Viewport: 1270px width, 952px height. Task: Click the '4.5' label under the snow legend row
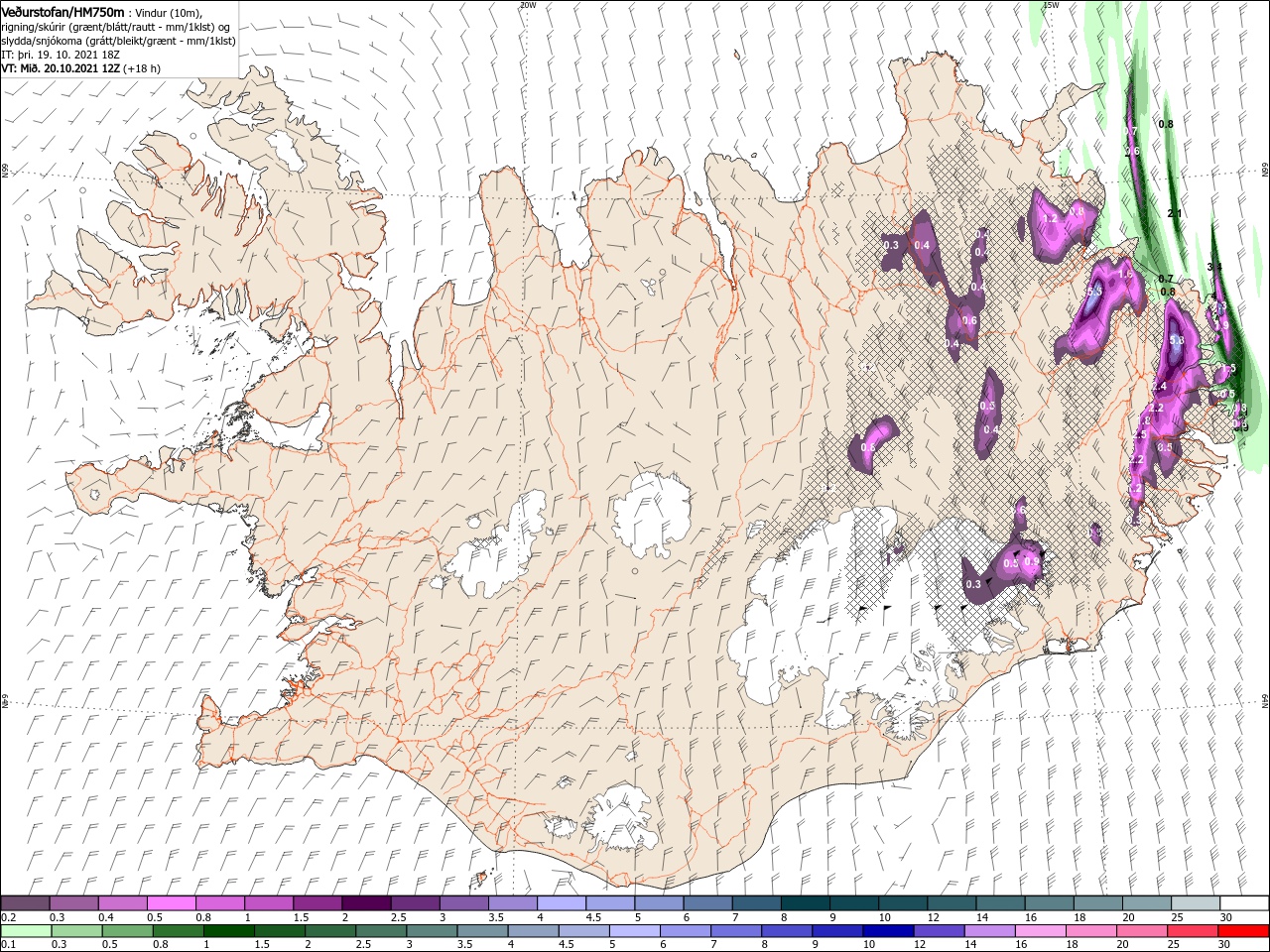[593, 917]
